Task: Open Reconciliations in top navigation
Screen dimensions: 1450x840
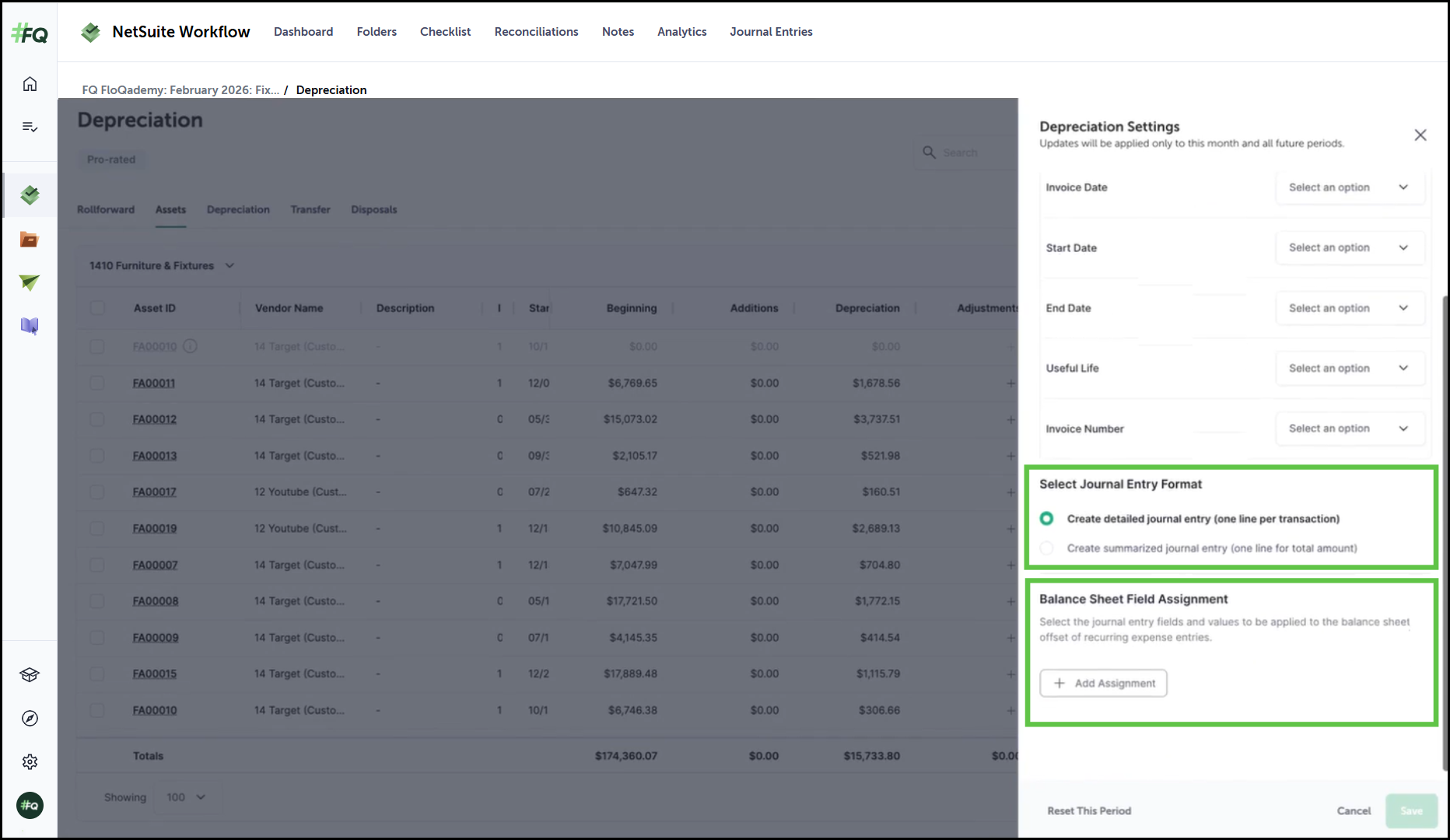Action: (x=537, y=32)
